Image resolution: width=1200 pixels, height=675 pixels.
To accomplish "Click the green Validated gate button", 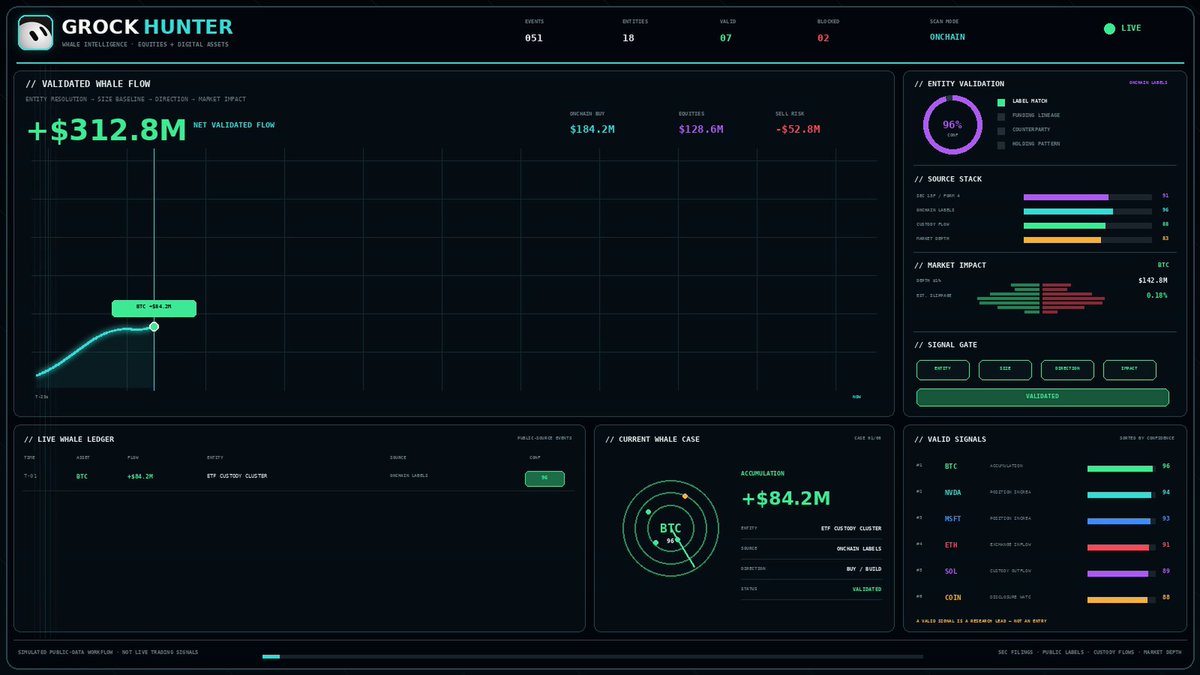I will [x=1043, y=397].
